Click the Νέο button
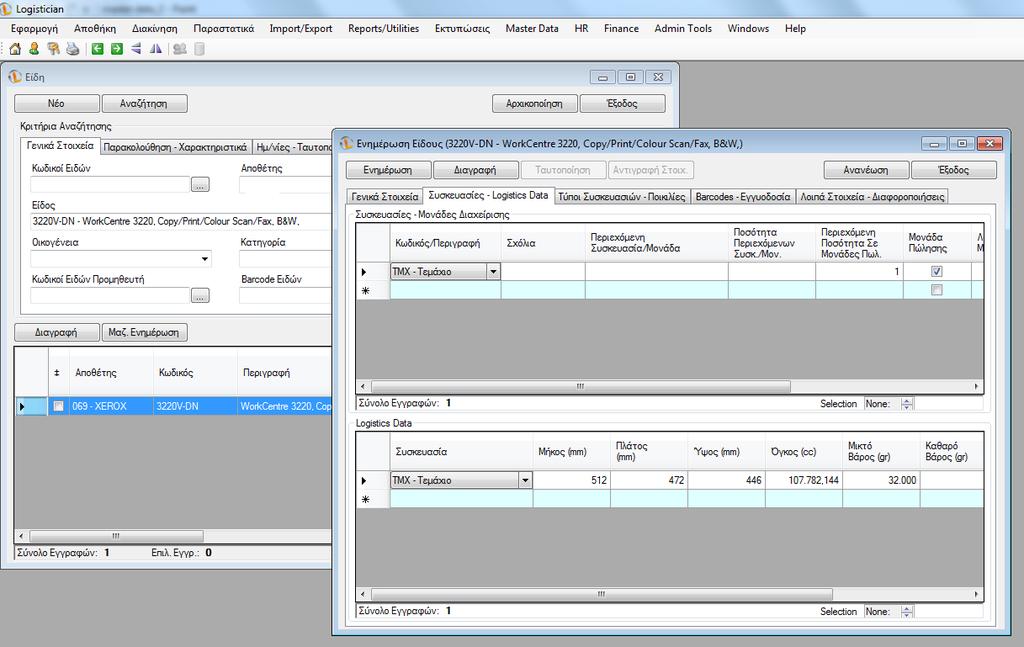The image size is (1024, 647). coord(57,104)
